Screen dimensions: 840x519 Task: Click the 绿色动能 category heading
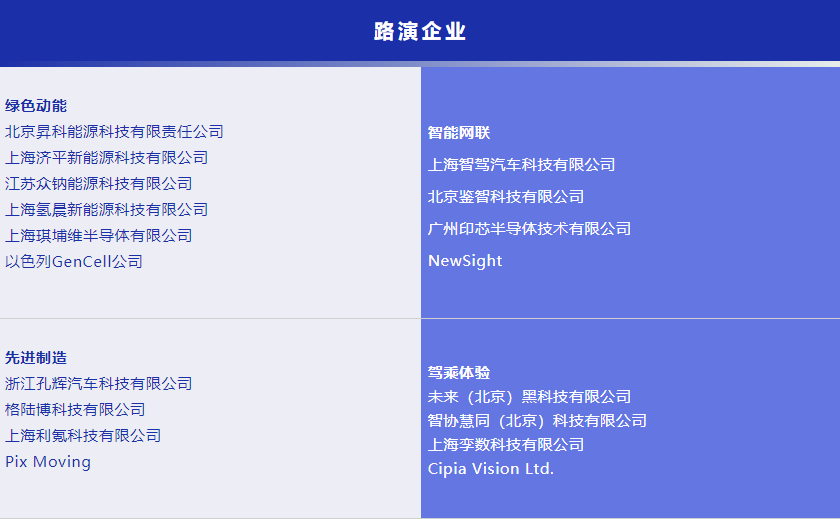click(36, 106)
